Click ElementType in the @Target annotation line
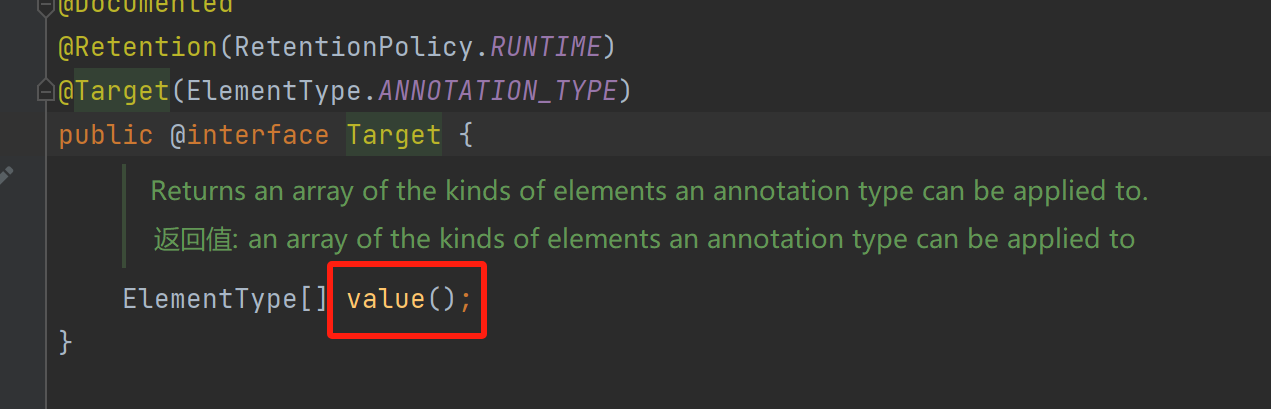The image size is (1271, 409). click(x=275, y=91)
